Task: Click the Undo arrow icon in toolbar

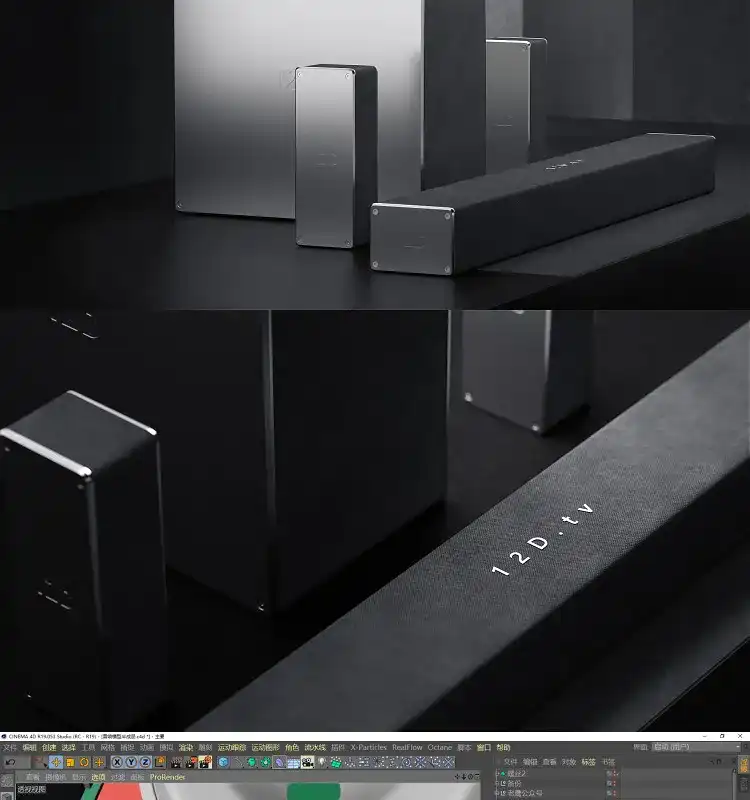Action: pos(11,762)
